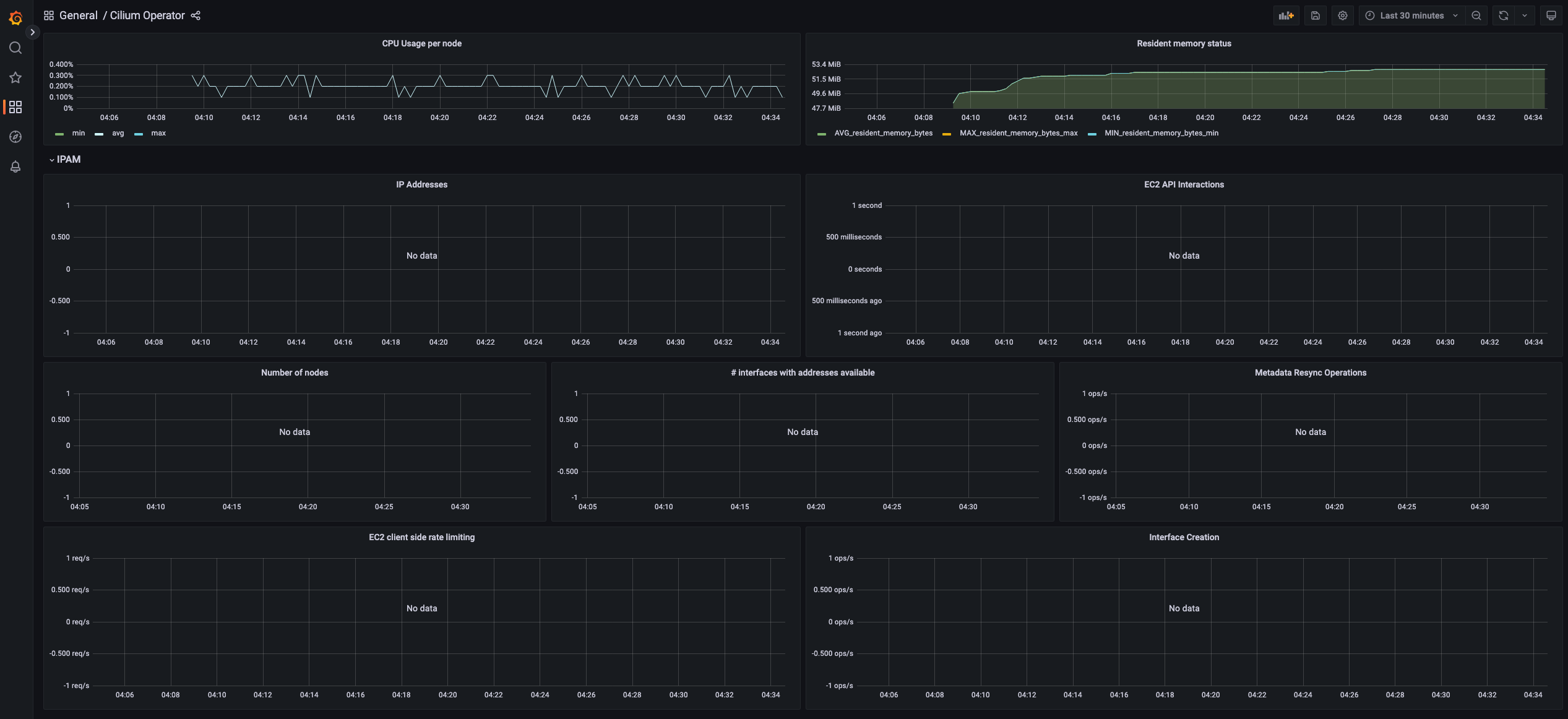Share dashboard via the share icon
This screenshot has height=719, width=1568.
click(196, 15)
